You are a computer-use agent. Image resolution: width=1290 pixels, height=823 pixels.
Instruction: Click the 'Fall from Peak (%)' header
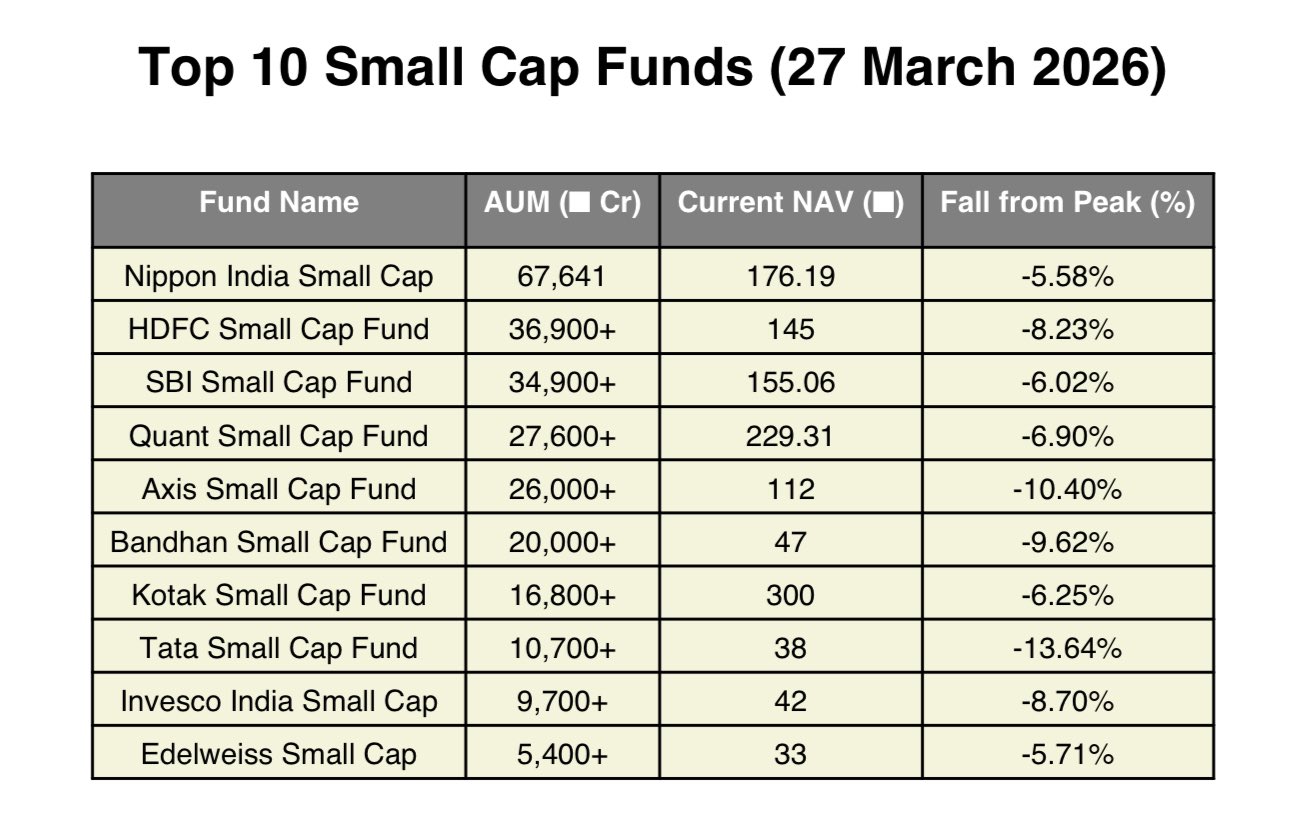pyautogui.click(x=1067, y=203)
